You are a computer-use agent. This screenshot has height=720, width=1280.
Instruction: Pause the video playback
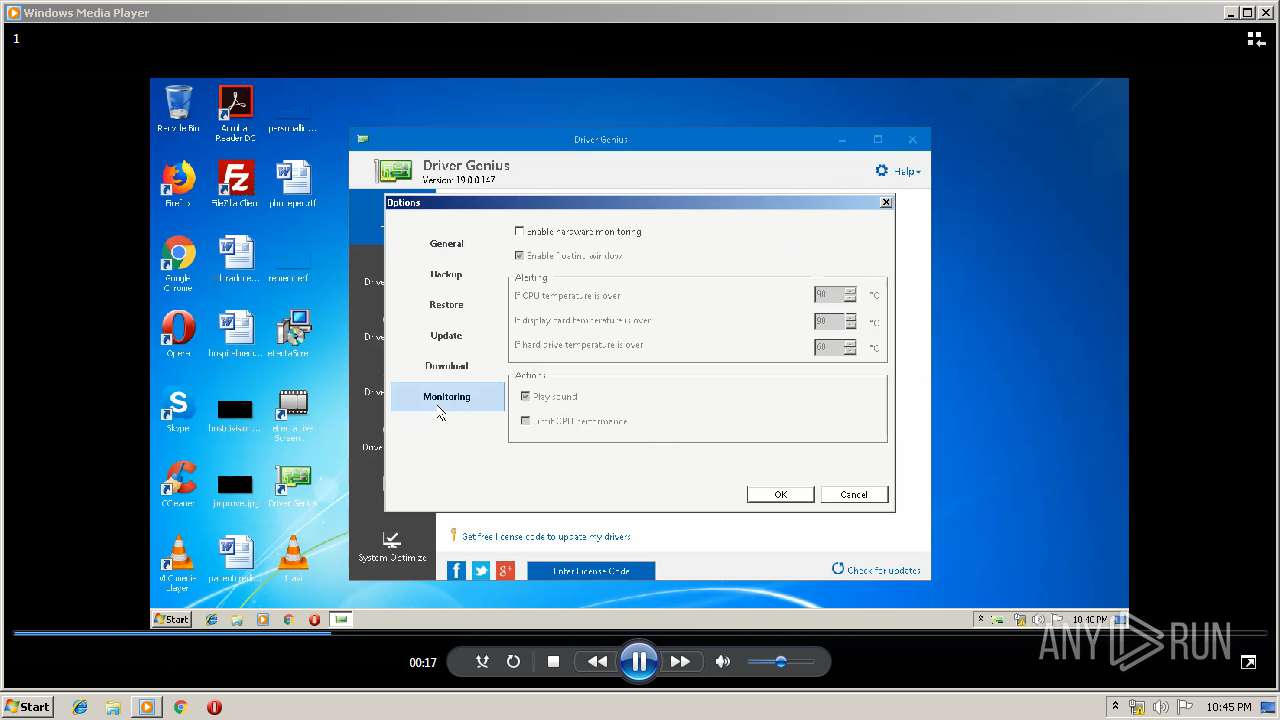click(638, 661)
